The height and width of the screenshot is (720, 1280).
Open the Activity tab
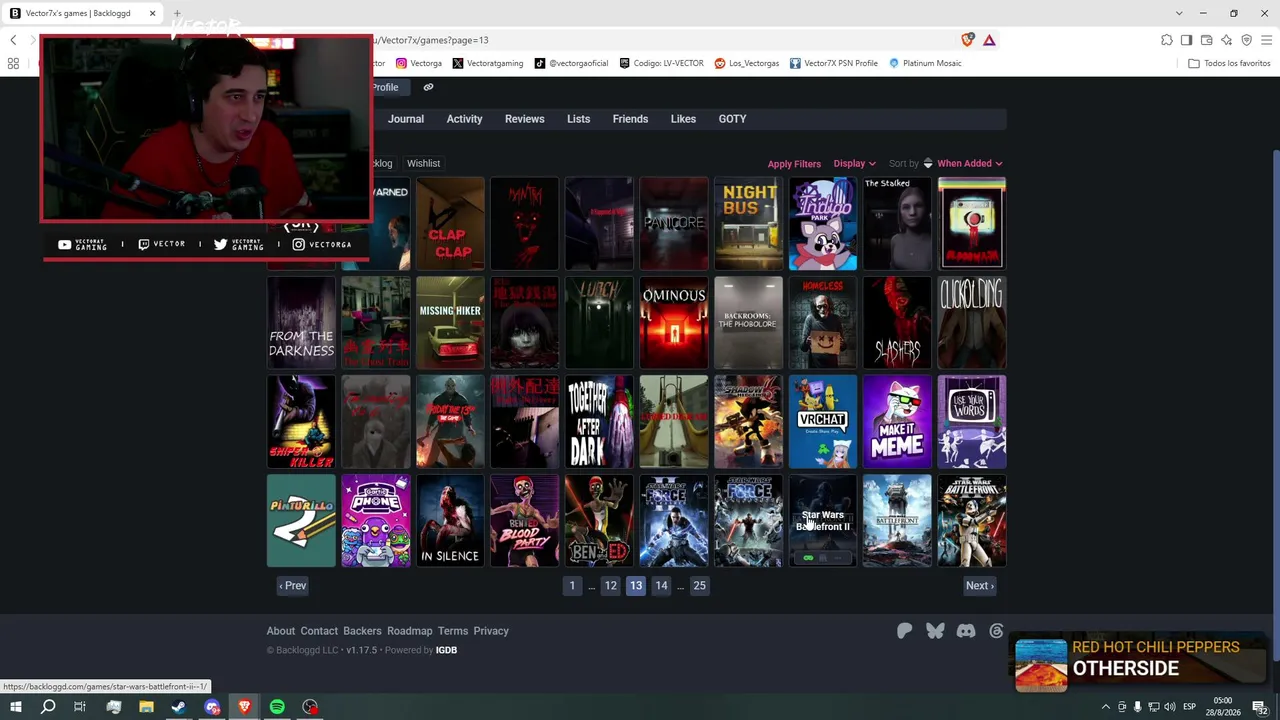pos(464,119)
